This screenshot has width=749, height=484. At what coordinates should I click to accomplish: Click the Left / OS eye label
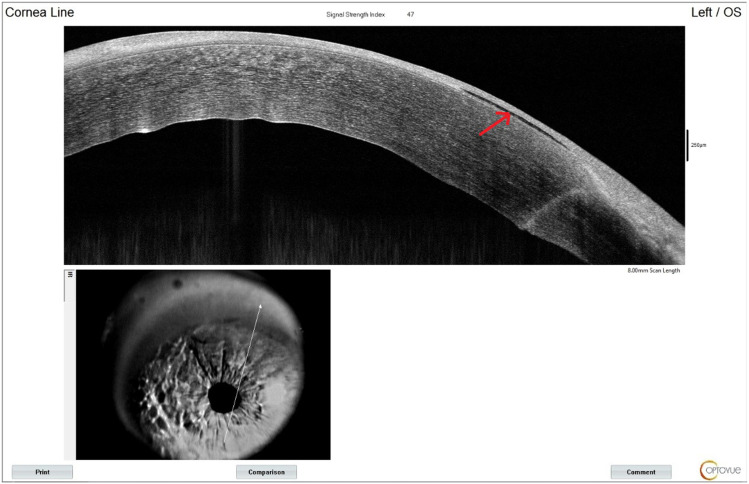[x=716, y=13]
